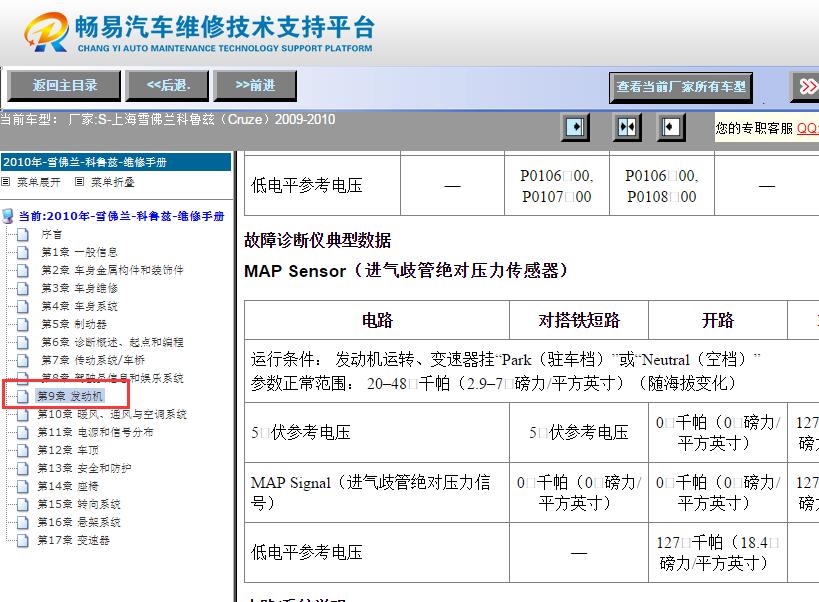This screenshot has height=602, width=819.
Task: Click the page icon beside 第9章 发动机
Action: pyautogui.click(x=22, y=396)
